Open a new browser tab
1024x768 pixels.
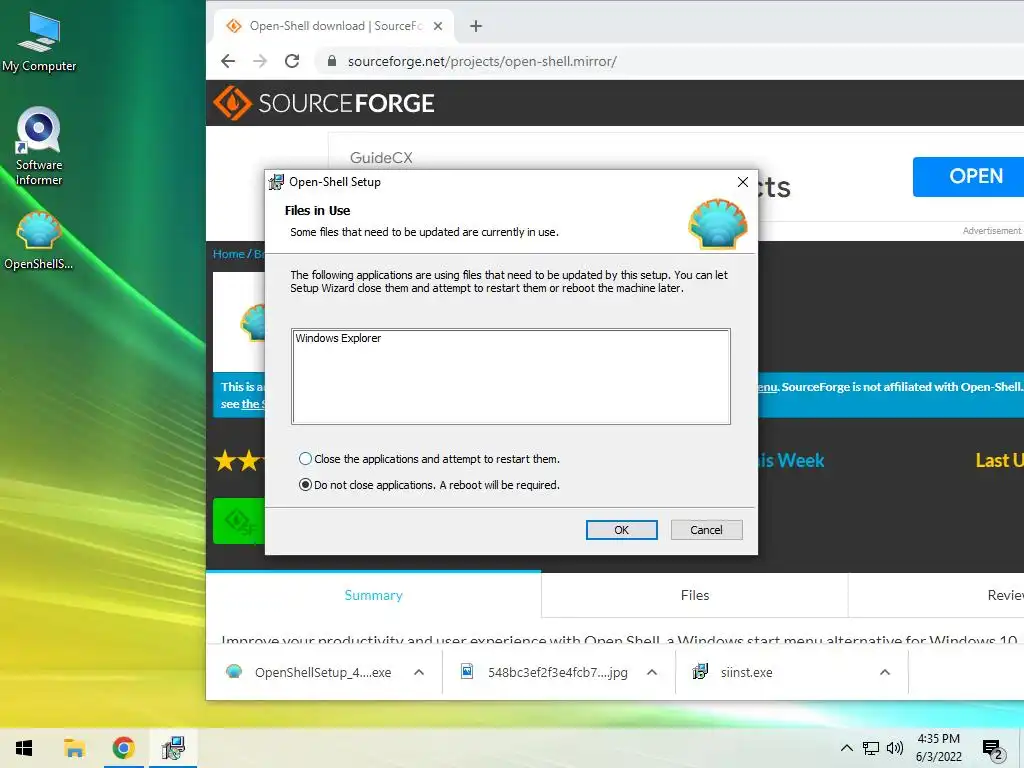pos(476,26)
